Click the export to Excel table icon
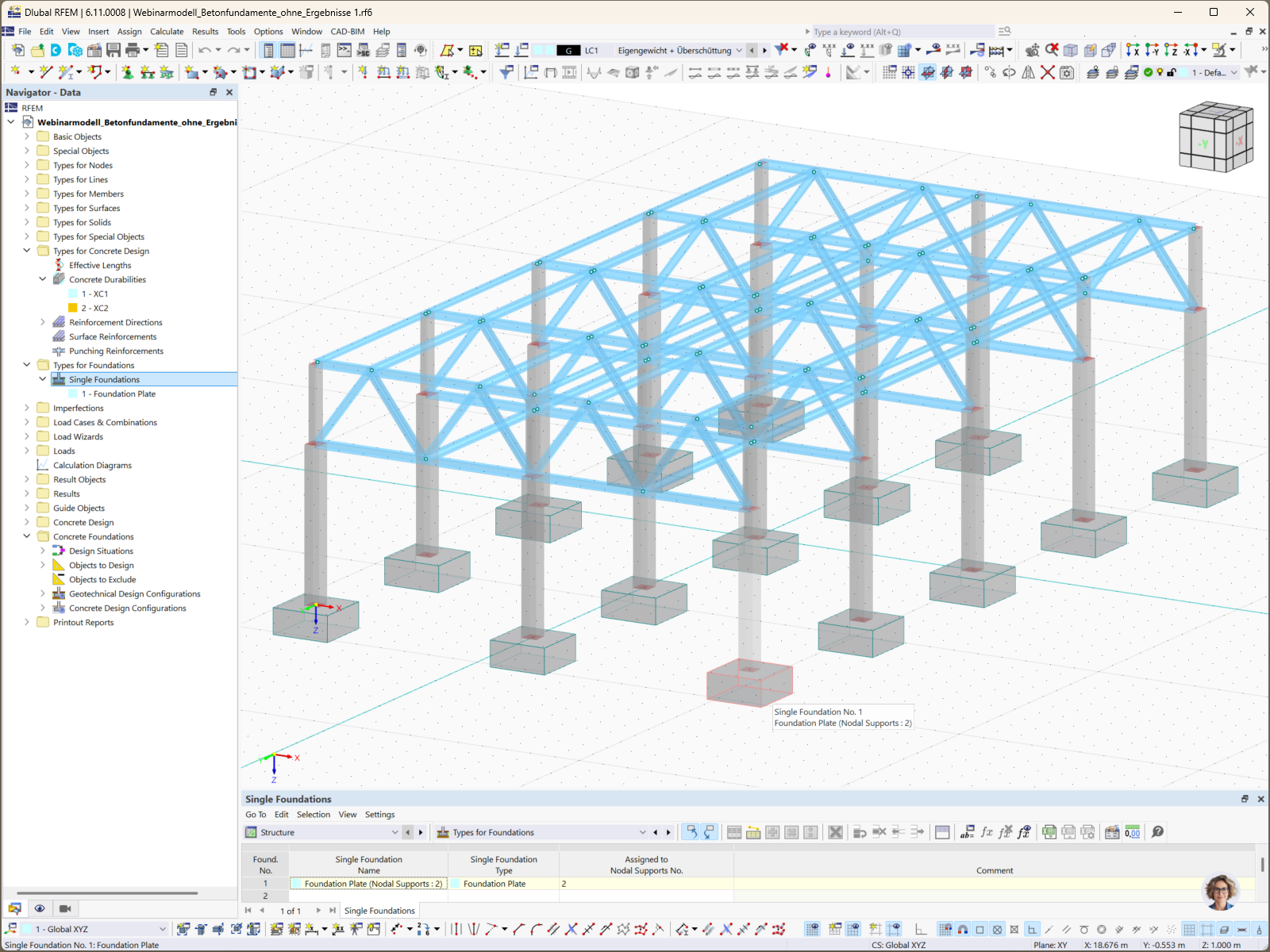 point(1049,832)
